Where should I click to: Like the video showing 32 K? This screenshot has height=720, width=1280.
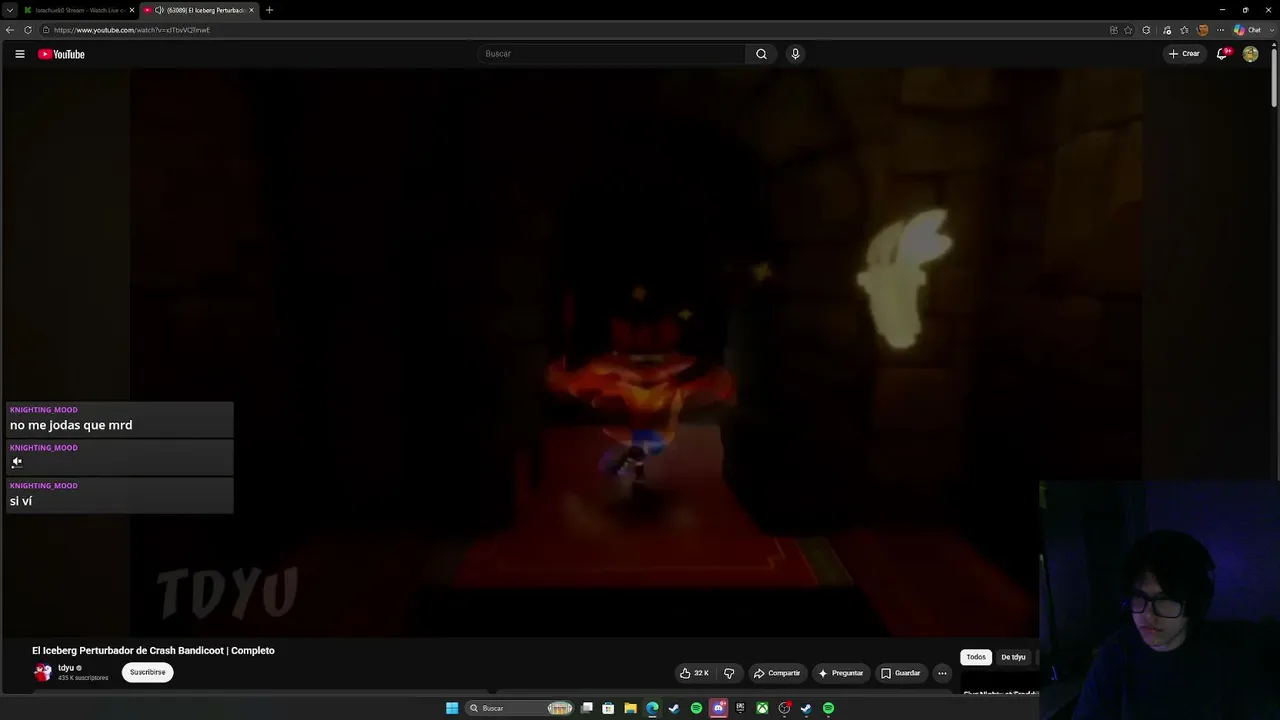tap(695, 673)
